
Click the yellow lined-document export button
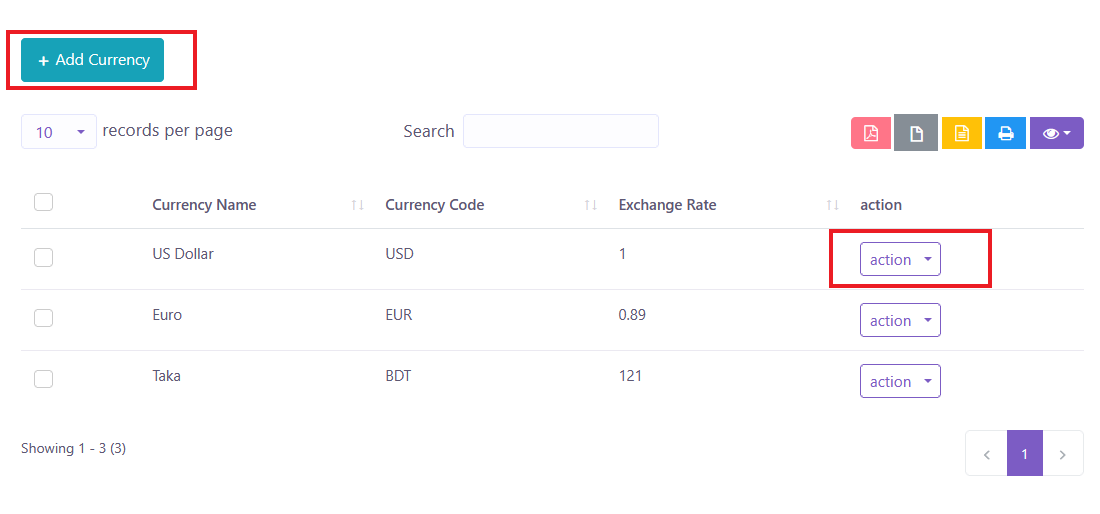962,133
